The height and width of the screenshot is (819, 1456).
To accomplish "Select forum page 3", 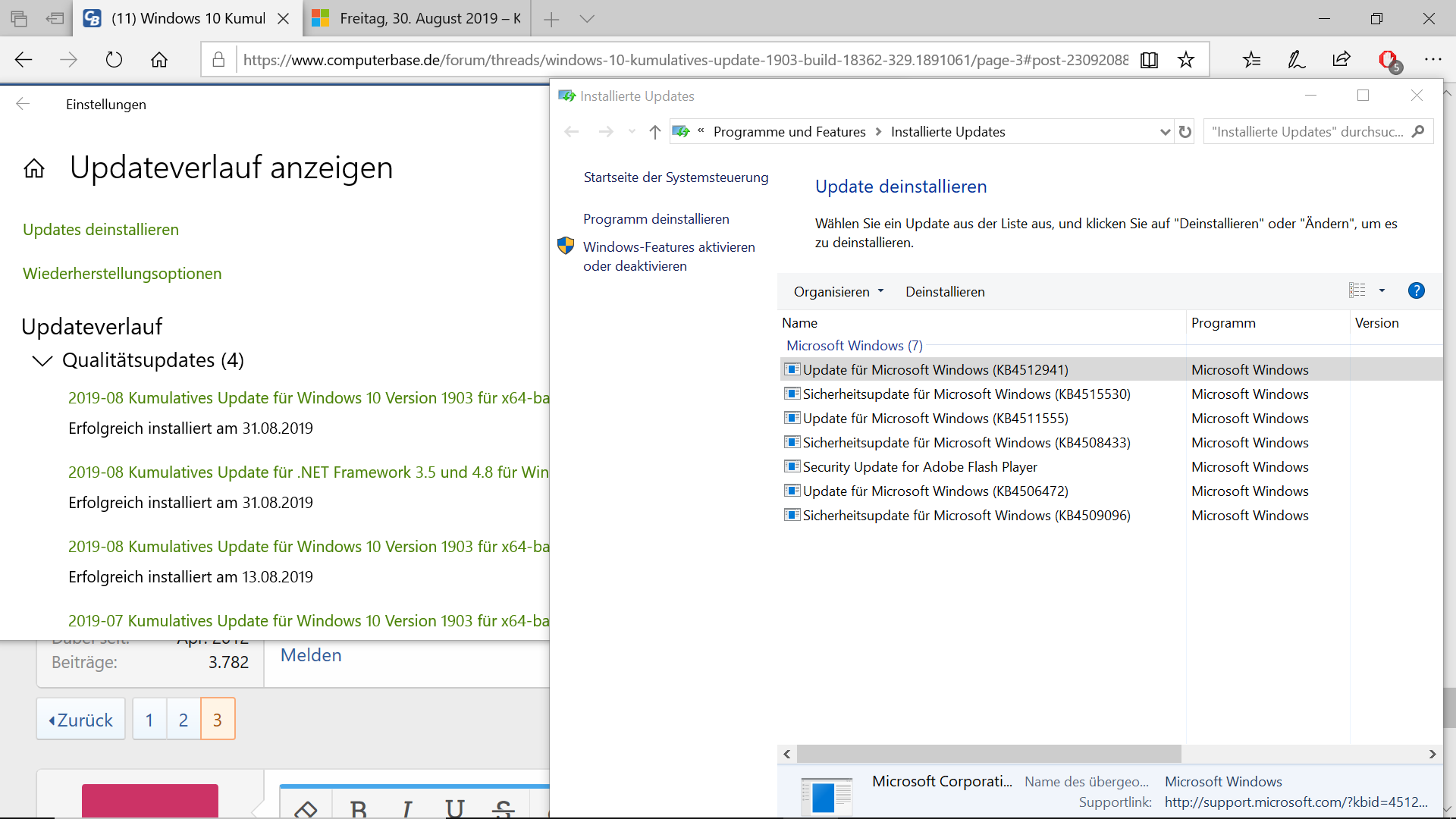I will pos(218,720).
